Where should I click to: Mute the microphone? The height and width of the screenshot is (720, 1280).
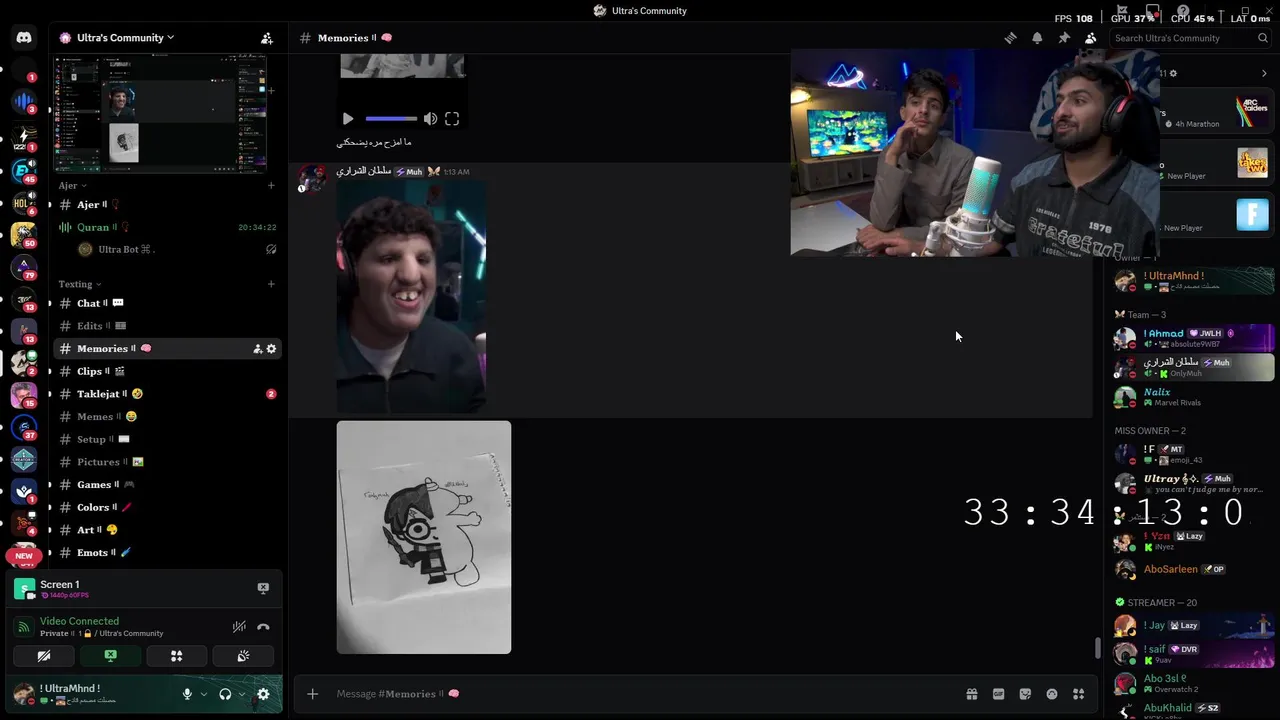tap(187, 694)
